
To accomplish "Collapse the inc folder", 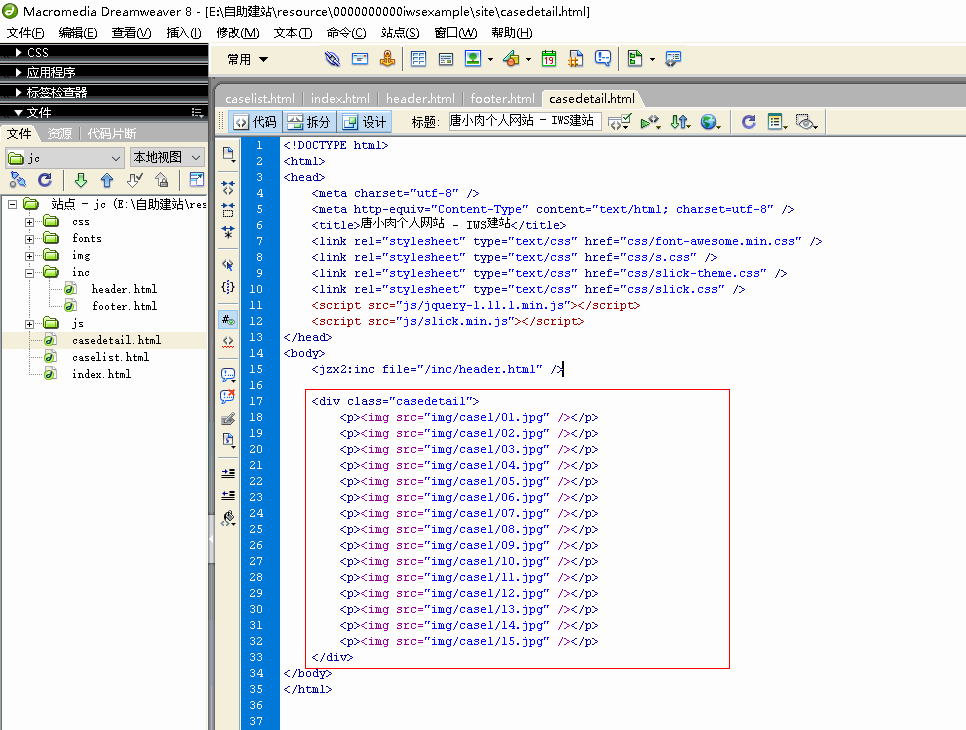I will pyautogui.click(x=30, y=273).
